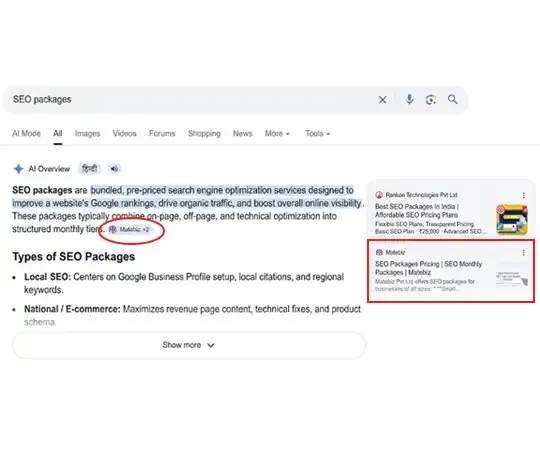
Task: Go to the Forums tab
Action: tap(162, 134)
